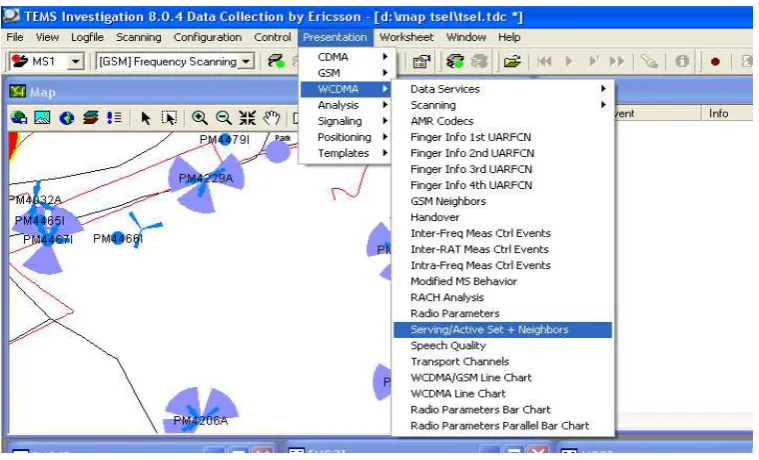Image resolution: width=759 pixels, height=460 pixels.
Task: Open the Worksheet menu
Action: (406, 37)
